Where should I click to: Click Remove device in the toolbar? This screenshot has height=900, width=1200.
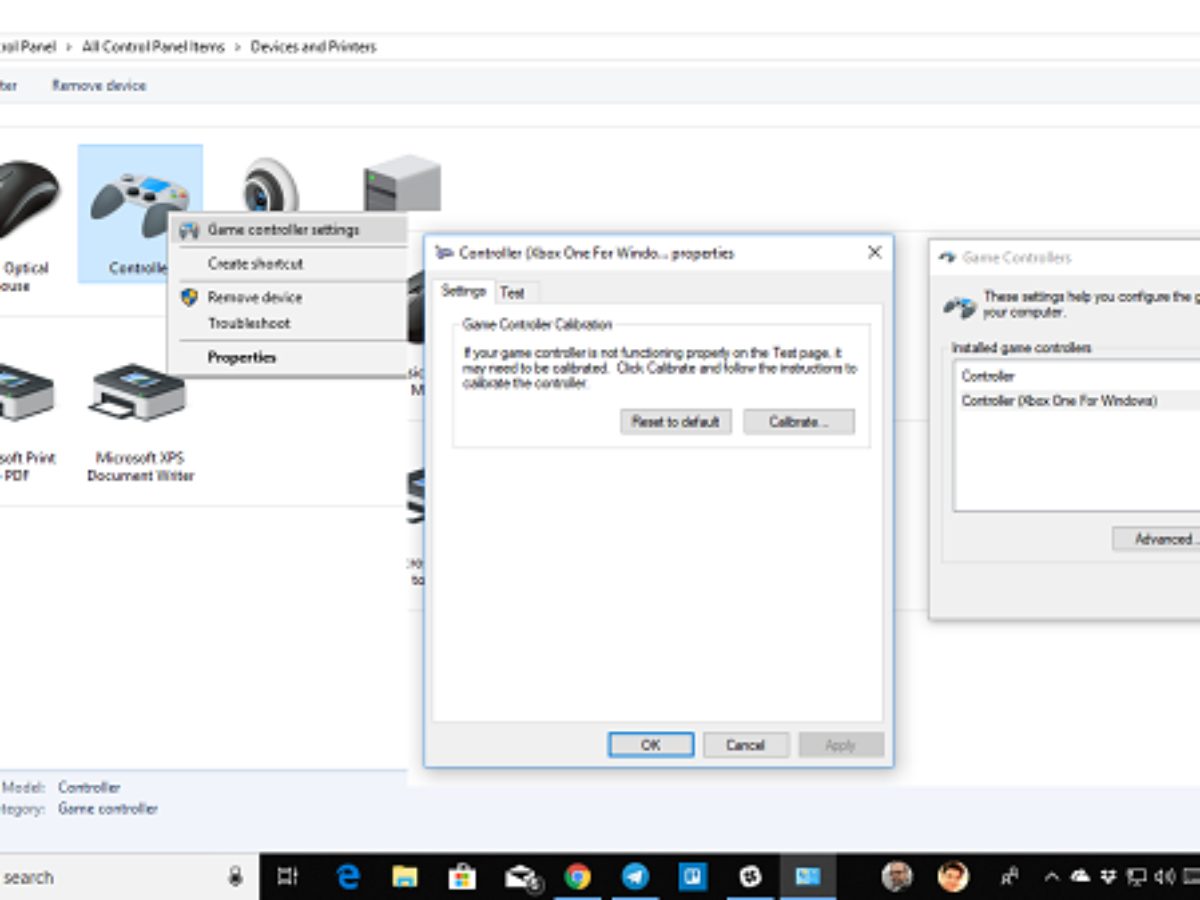click(99, 86)
